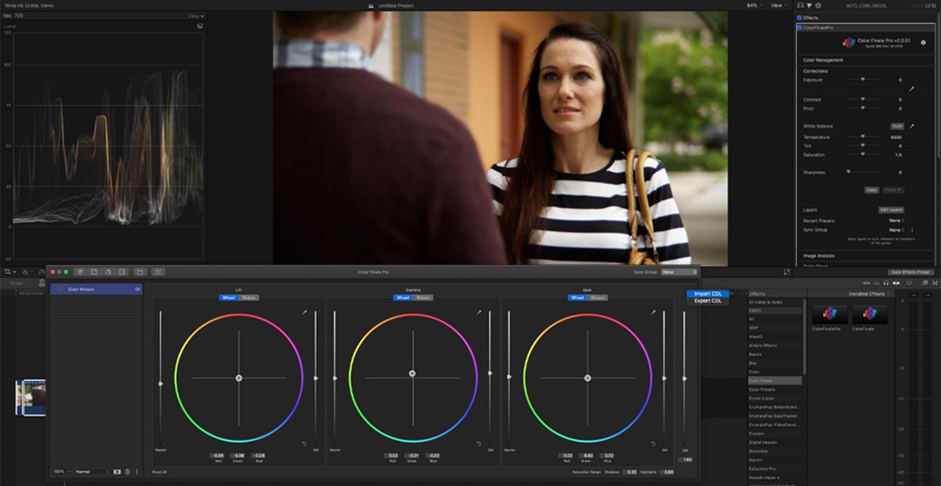The image size is (941, 486).
Task: Click the Edit Layers button
Action: 891,210
